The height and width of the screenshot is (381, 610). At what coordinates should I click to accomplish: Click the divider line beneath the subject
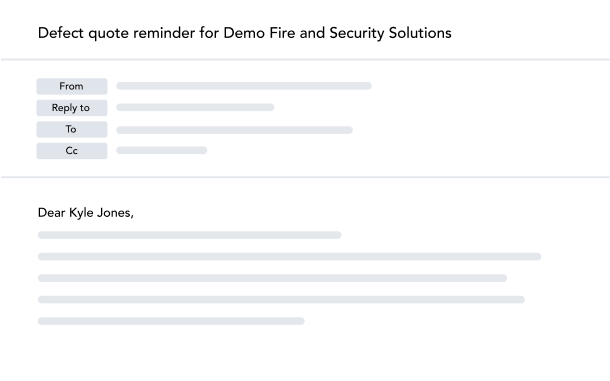pos(305,60)
